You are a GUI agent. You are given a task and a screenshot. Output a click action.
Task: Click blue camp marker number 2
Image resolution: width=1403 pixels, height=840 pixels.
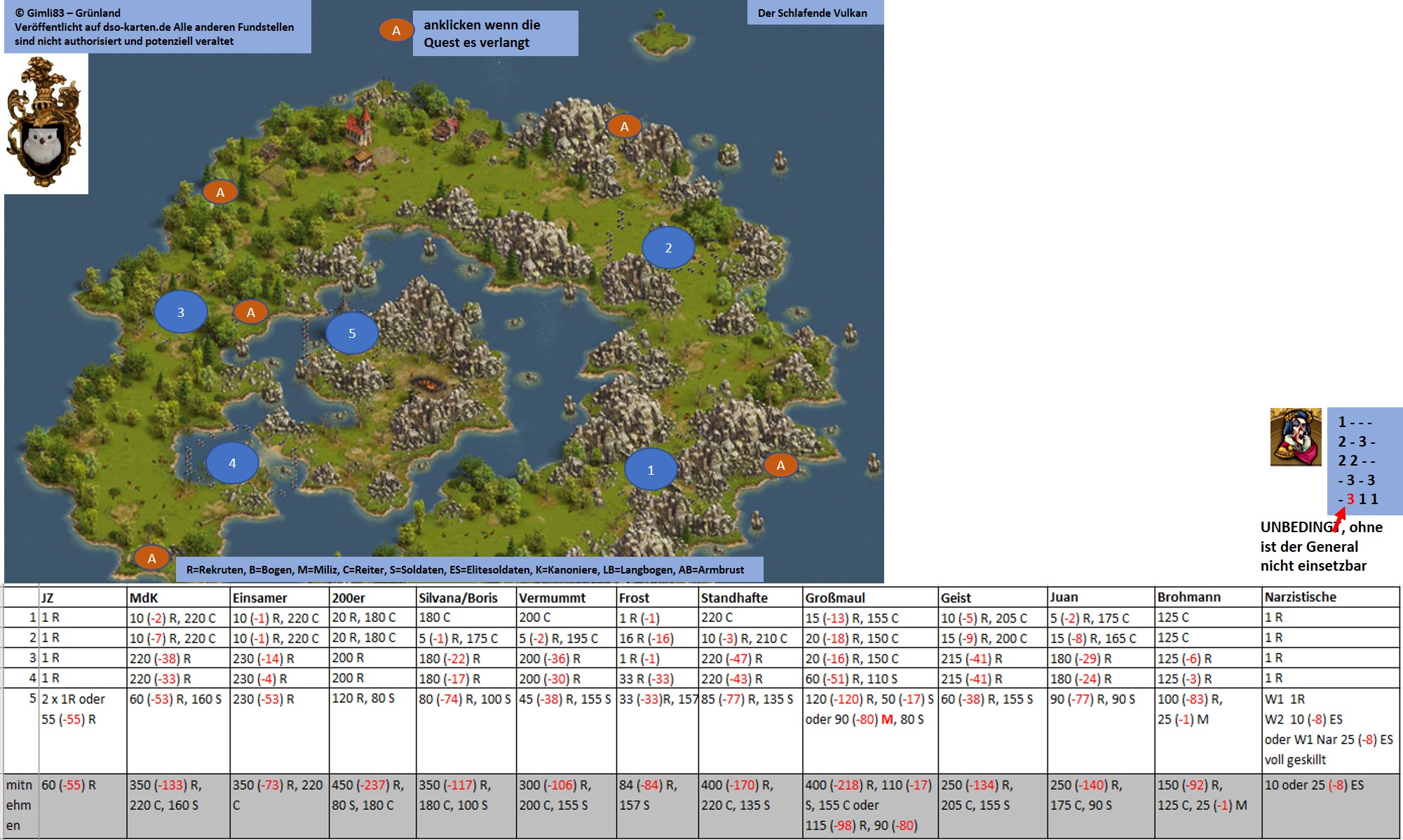[668, 248]
